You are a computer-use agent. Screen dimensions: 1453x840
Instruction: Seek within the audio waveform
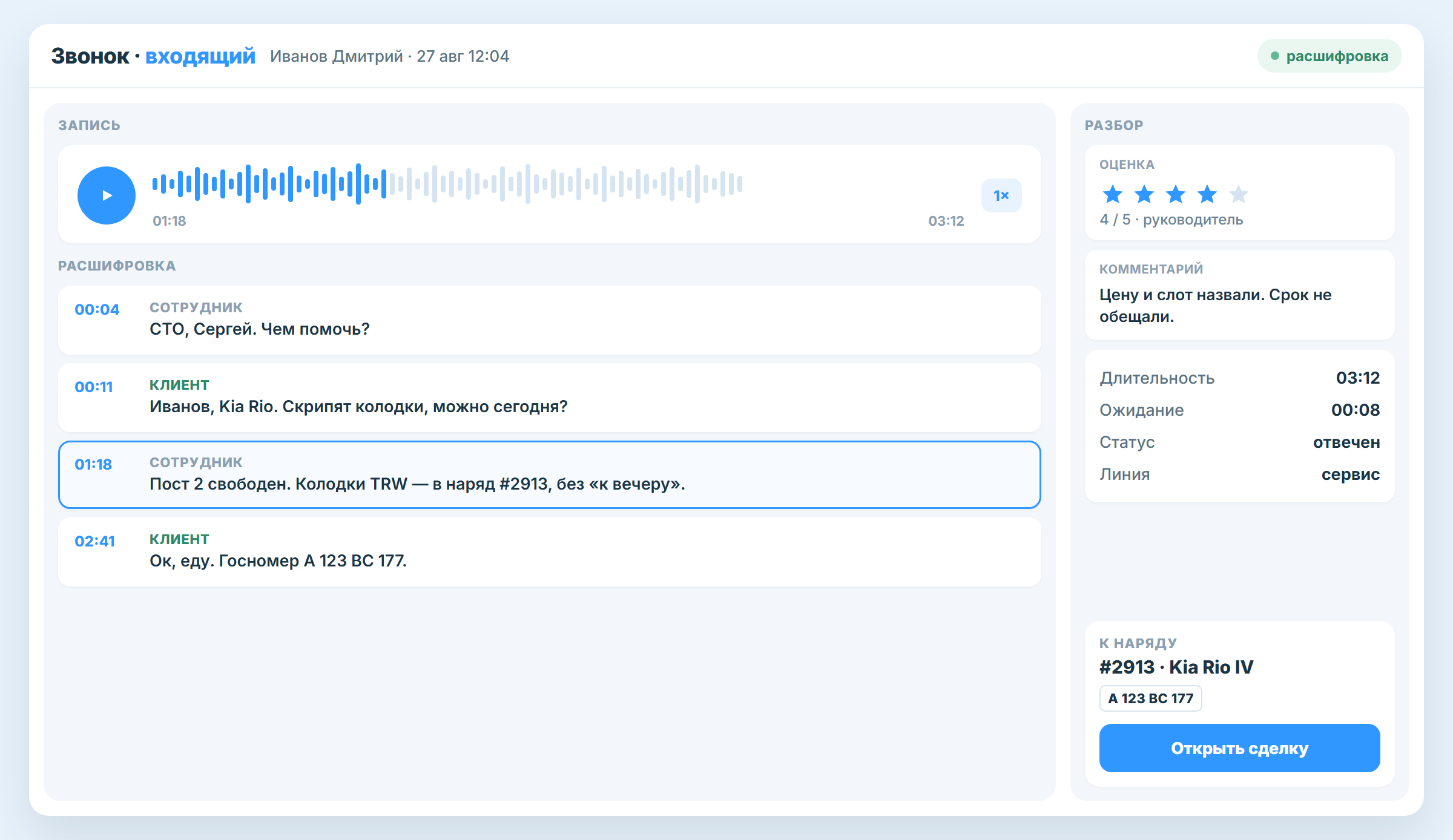pyautogui.click(x=447, y=183)
